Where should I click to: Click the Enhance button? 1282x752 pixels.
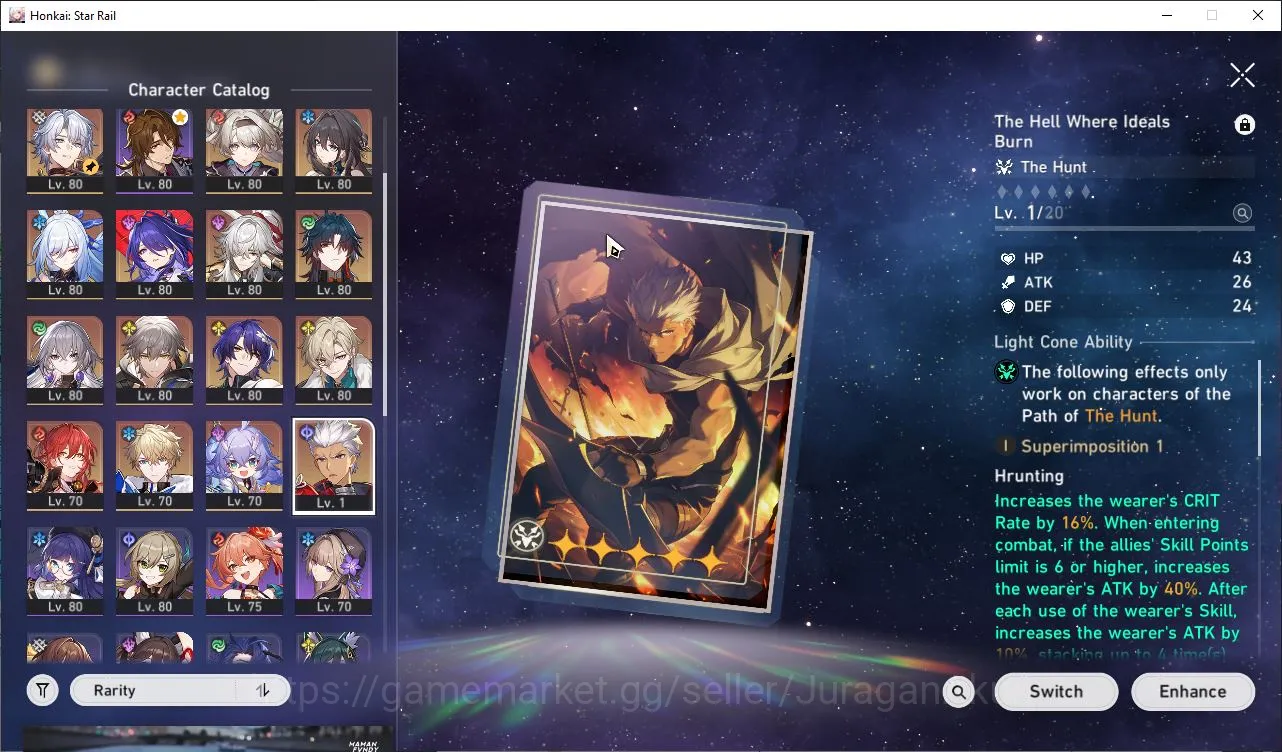coord(1192,691)
